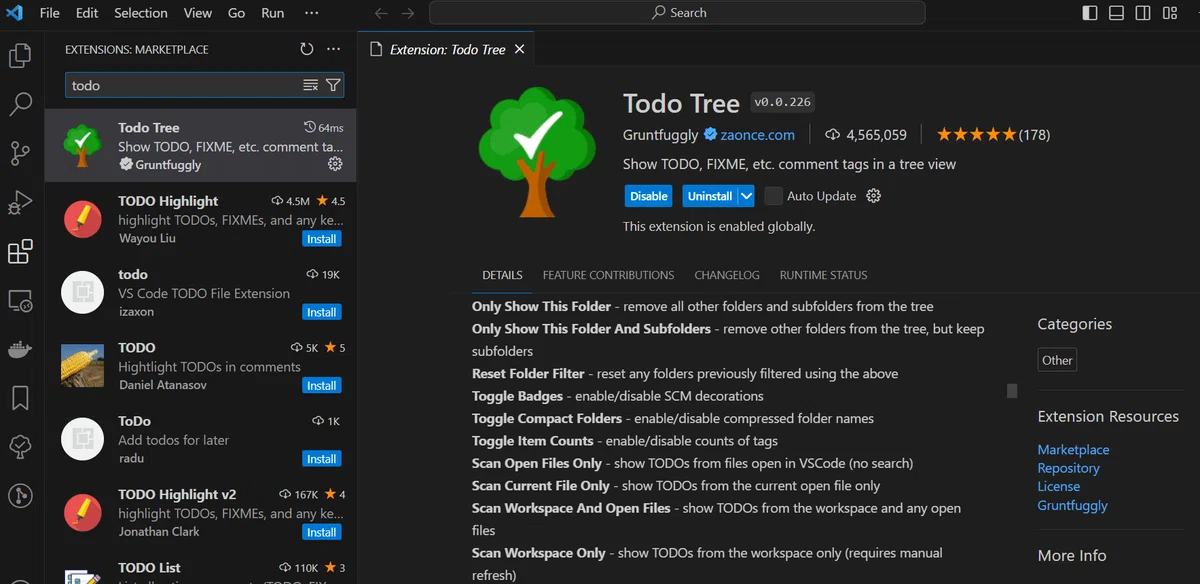1200x584 pixels.
Task: Install the ToDo extension by radu
Action: (x=322, y=459)
